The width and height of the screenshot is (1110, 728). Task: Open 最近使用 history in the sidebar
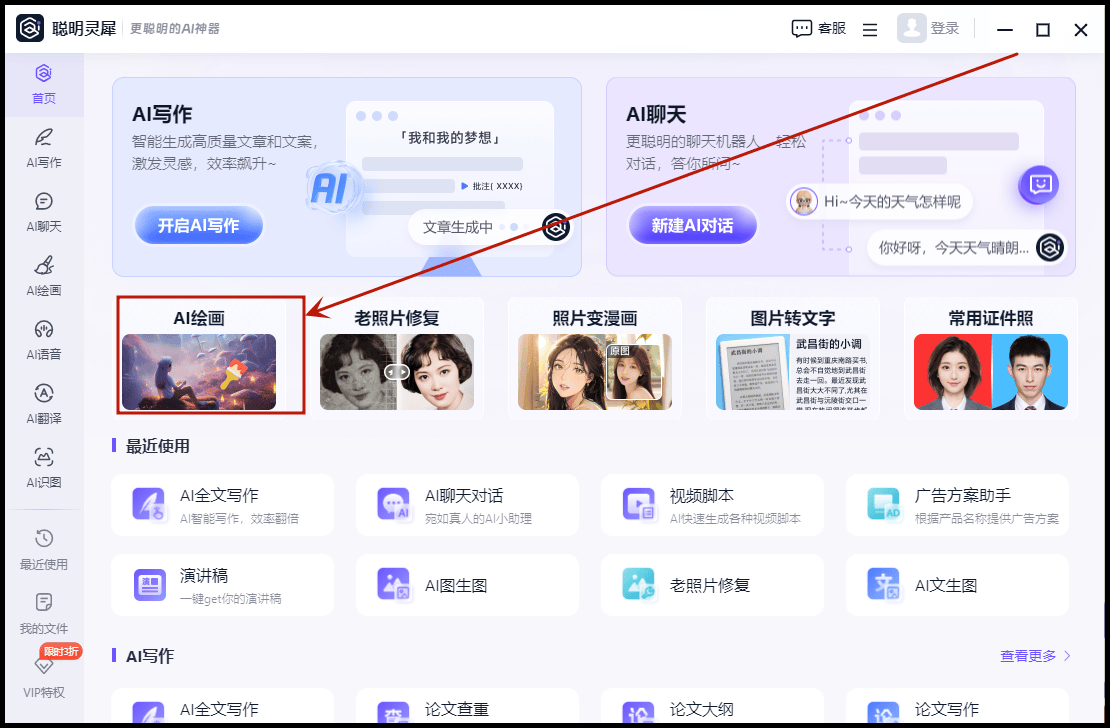coord(43,550)
